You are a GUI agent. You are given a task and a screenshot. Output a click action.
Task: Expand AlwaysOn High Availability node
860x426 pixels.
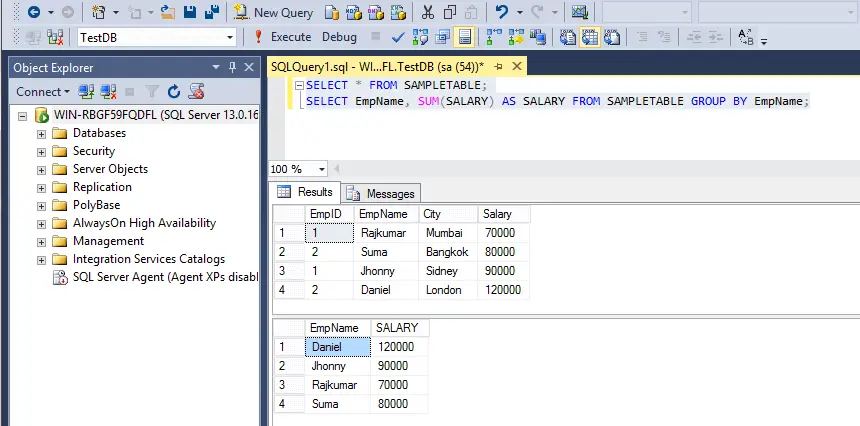41,224
